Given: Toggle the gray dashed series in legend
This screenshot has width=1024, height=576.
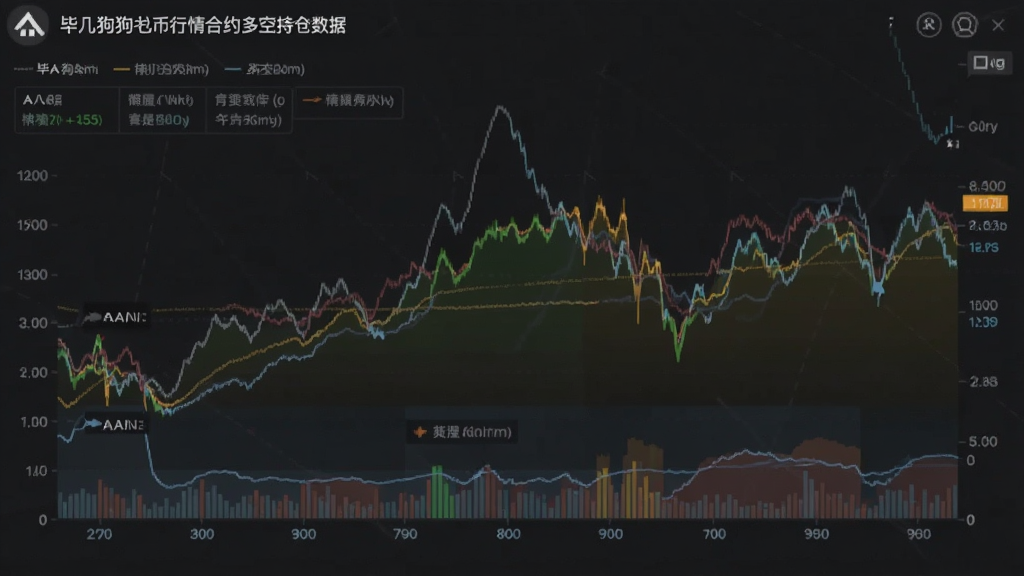Looking at the screenshot, I should (x=56, y=69).
